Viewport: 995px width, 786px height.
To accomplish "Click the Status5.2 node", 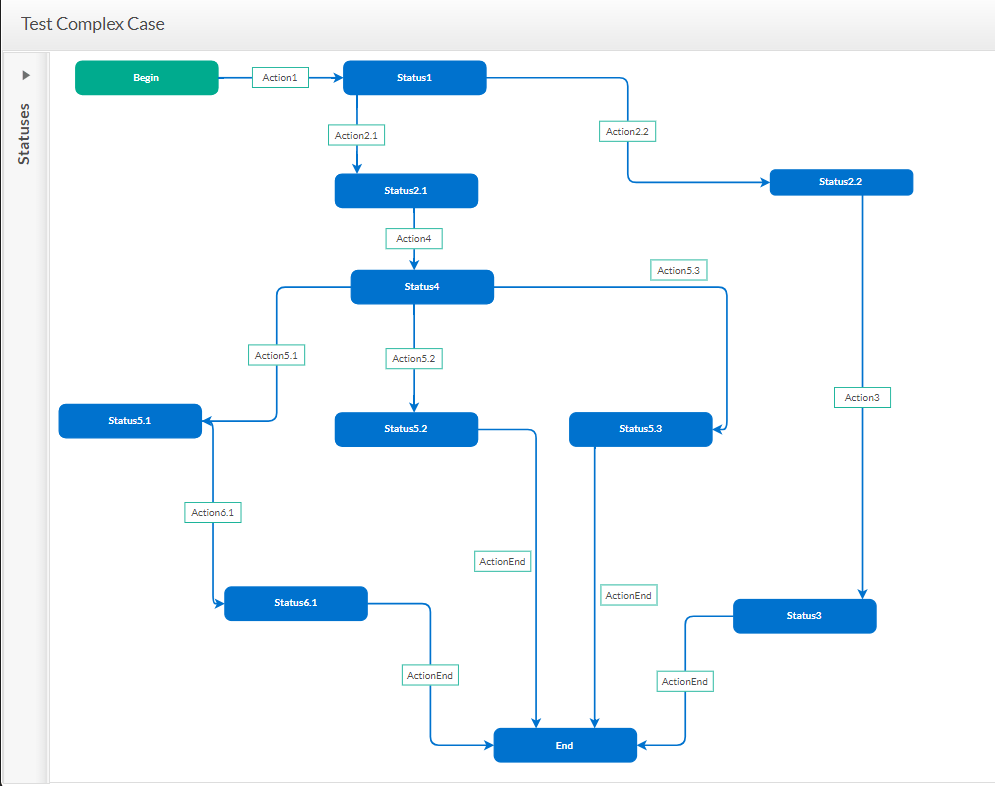I will tap(406, 429).
